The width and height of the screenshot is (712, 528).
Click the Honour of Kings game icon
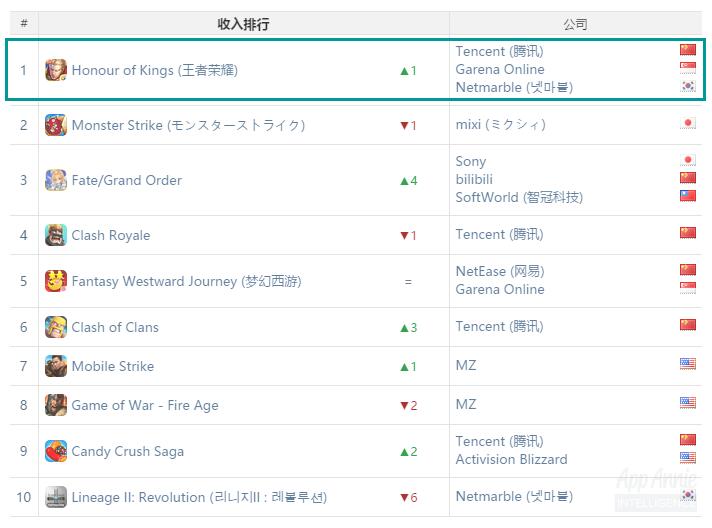point(56,70)
